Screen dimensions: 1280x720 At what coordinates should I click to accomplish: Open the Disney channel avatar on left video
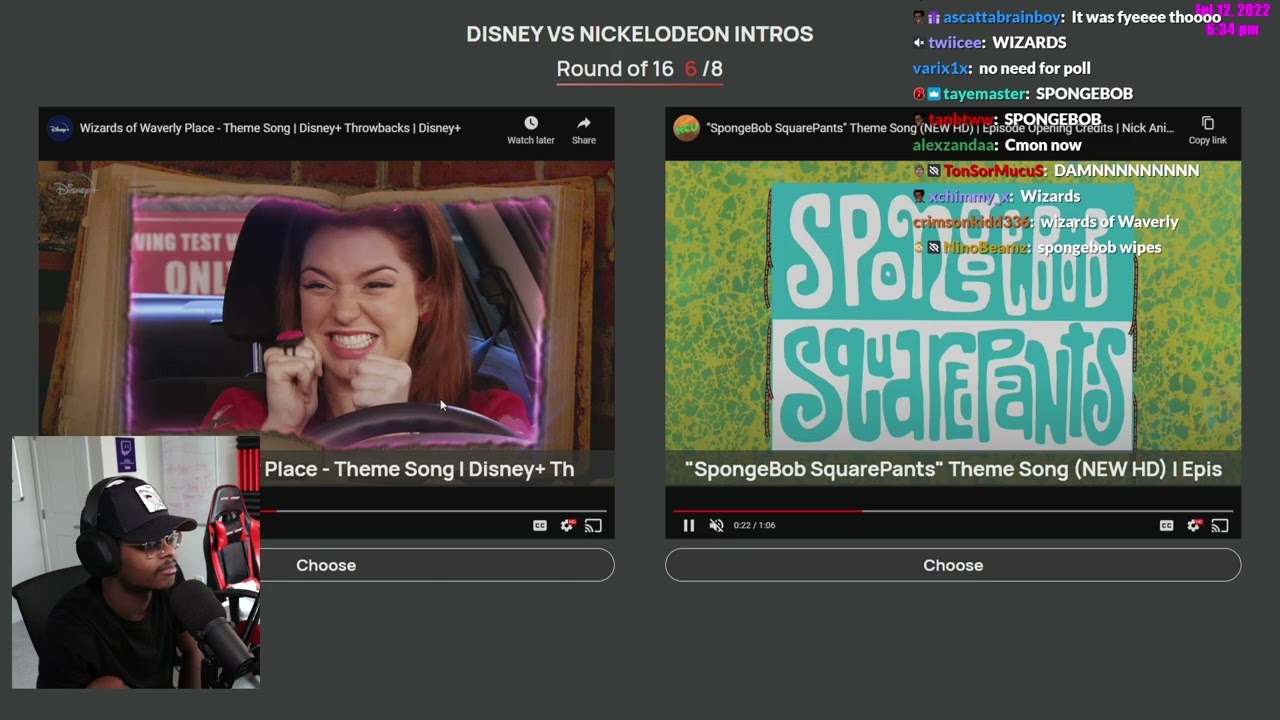pos(60,128)
